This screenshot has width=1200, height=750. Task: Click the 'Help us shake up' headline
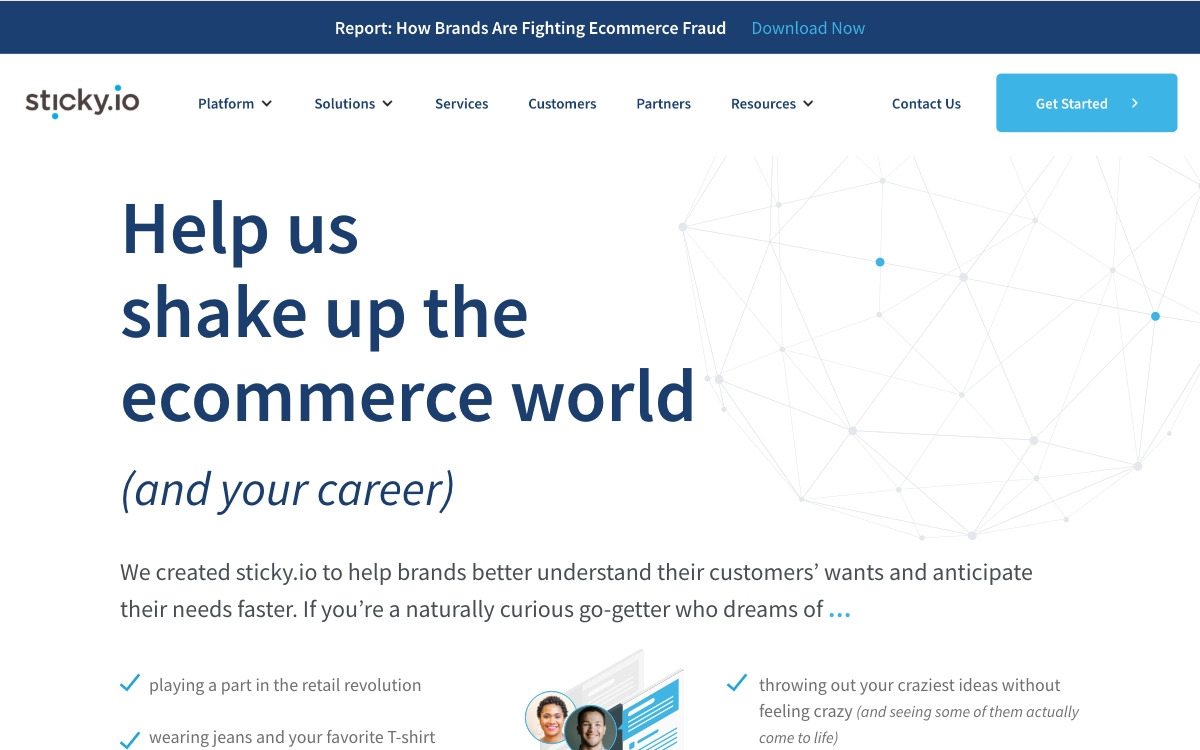[408, 312]
